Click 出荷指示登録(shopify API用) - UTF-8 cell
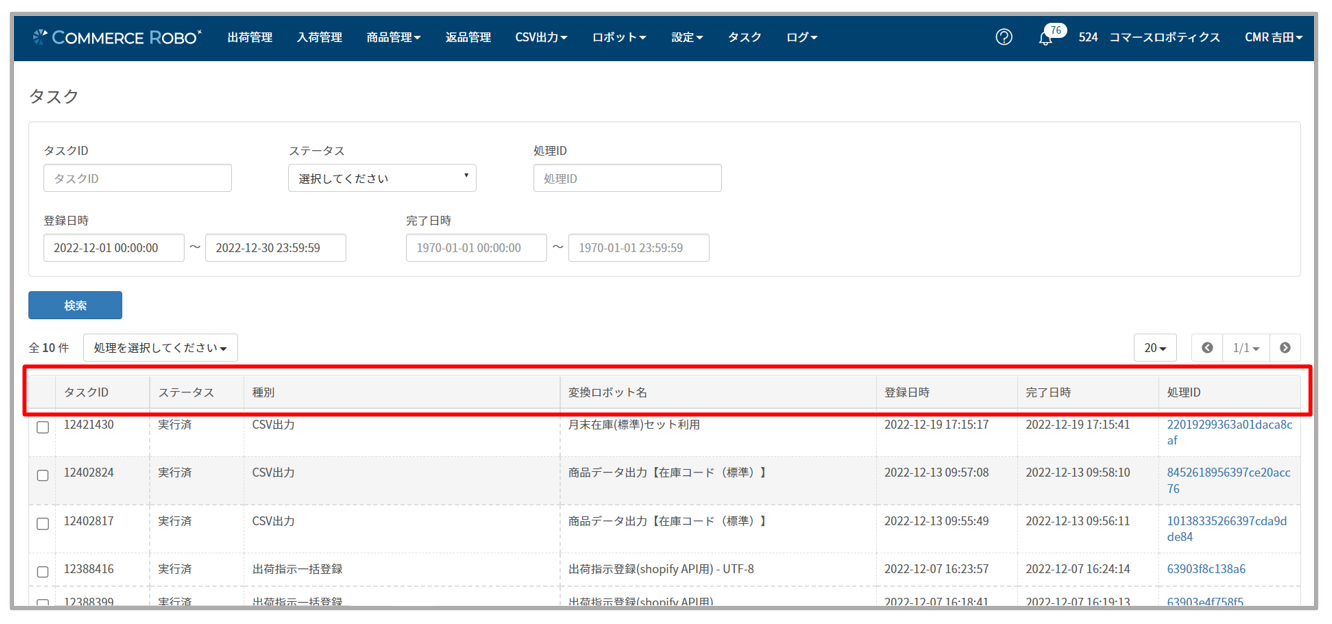Viewport: 1332px width, 624px height. point(661,569)
